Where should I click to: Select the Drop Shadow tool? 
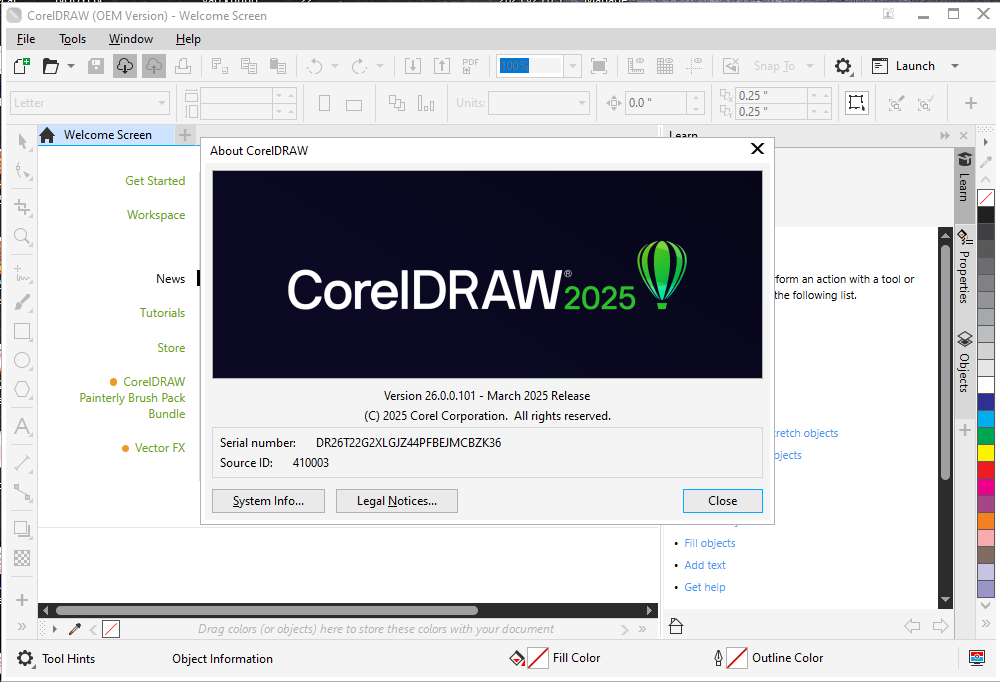(x=22, y=530)
